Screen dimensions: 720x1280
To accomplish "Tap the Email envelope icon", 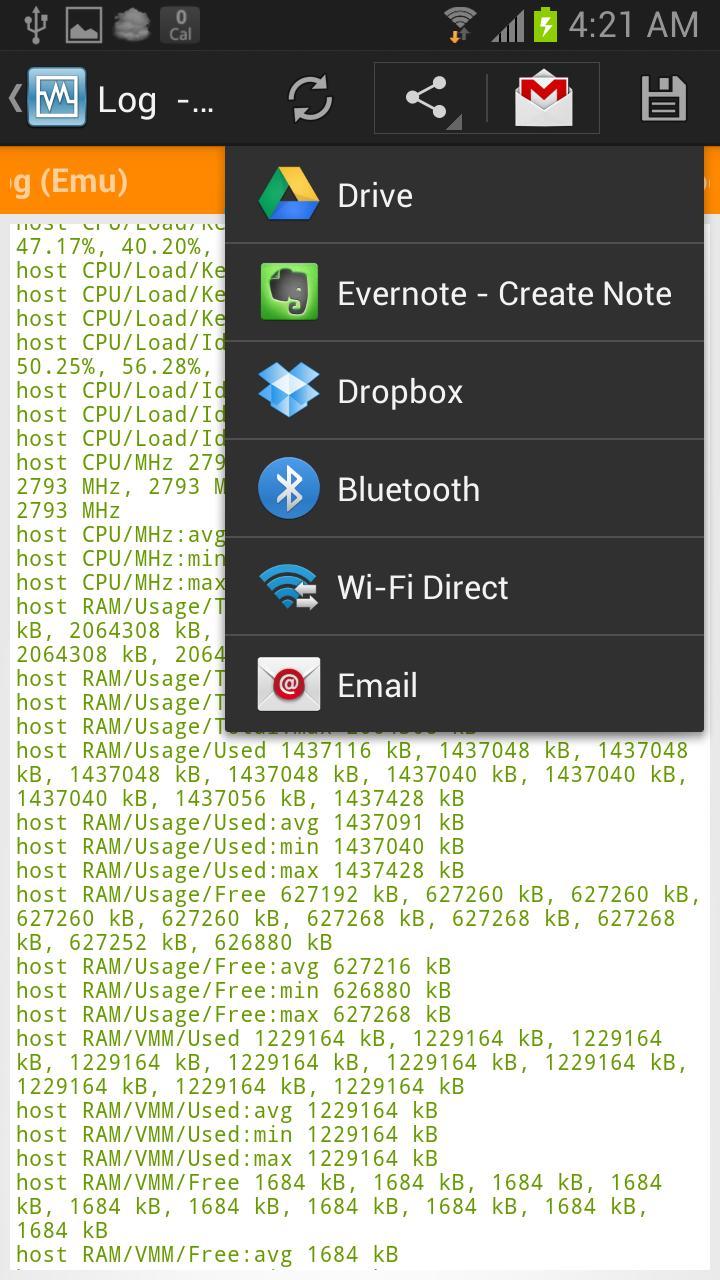I will 289,684.
